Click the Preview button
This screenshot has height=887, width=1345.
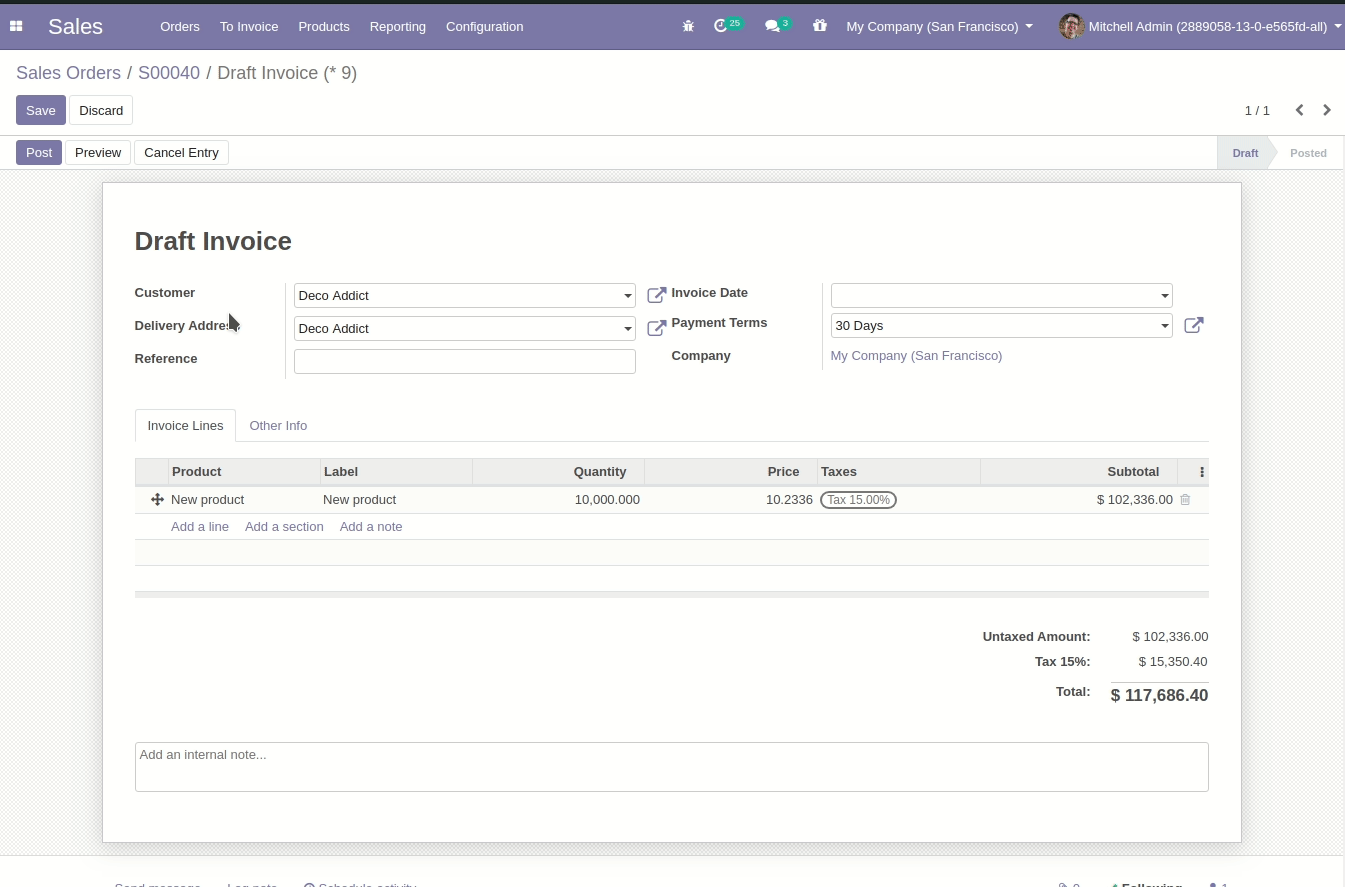pos(98,152)
